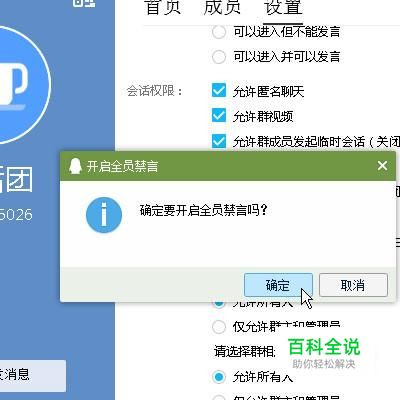Image resolution: width=400 pixels, height=400 pixels.
Task: Select the 设置 tab
Action: point(283,7)
